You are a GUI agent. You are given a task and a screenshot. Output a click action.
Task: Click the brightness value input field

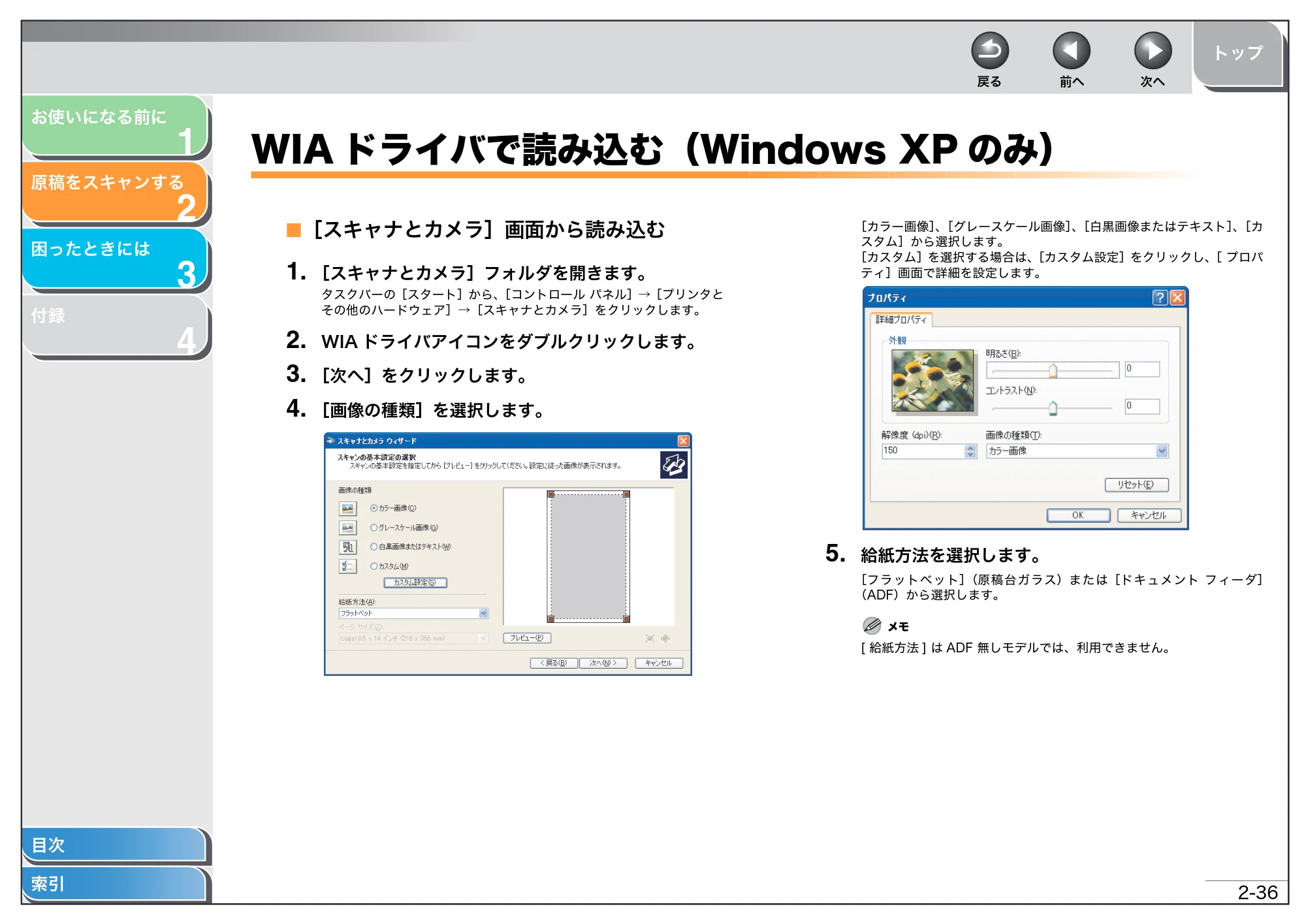tap(1142, 369)
